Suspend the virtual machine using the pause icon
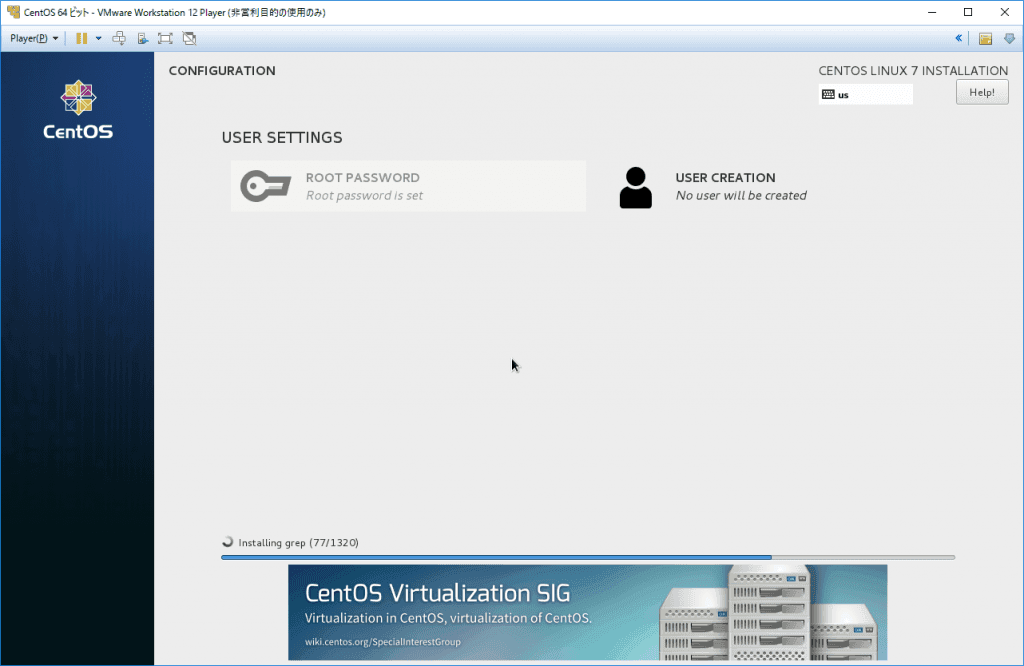 [82, 38]
